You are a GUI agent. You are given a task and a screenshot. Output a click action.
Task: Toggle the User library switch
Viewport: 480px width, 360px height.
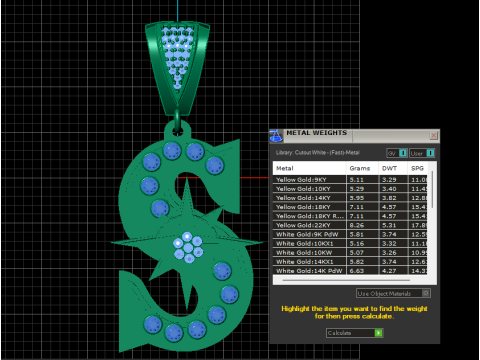click(x=422, y=153)
